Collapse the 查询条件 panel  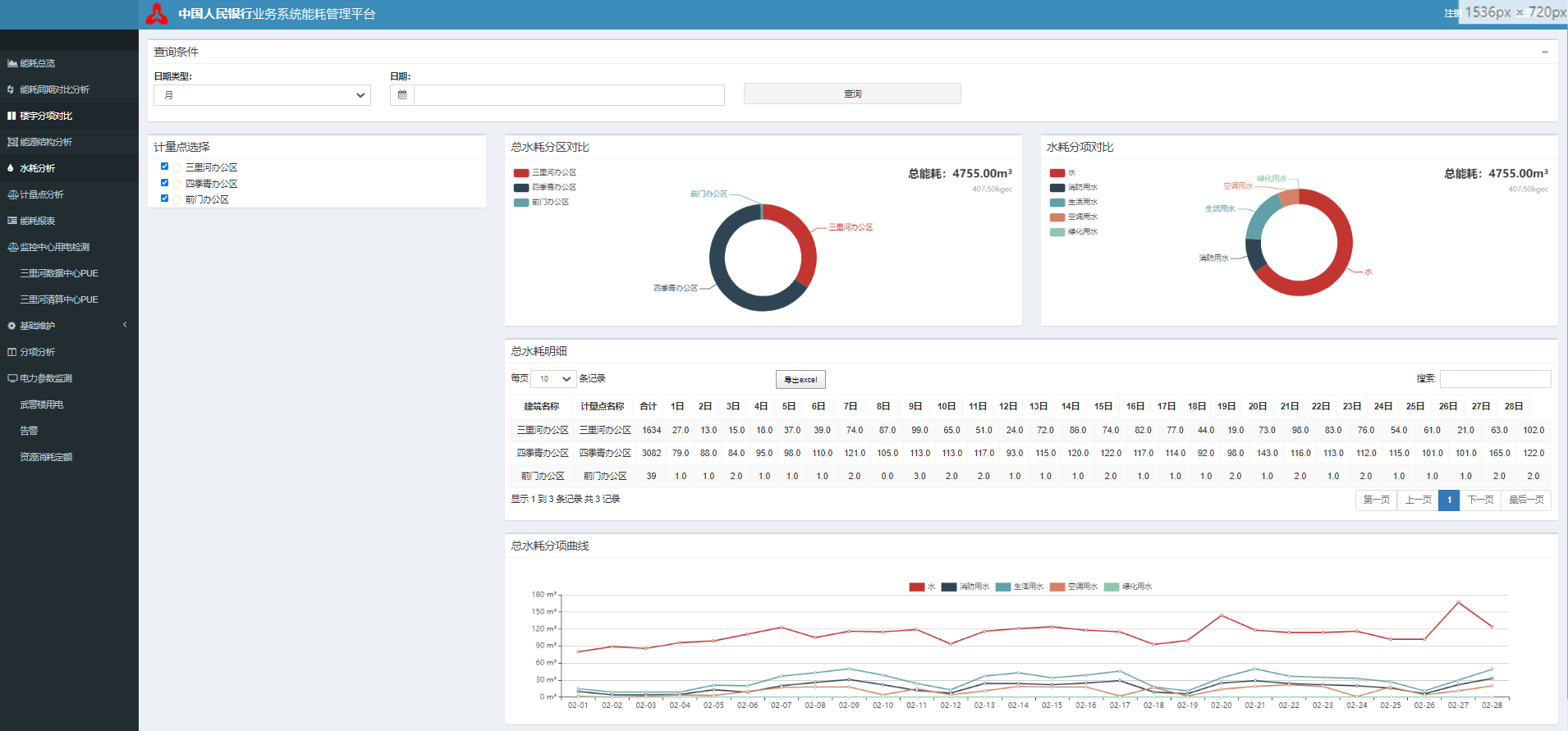(1544, 52)
